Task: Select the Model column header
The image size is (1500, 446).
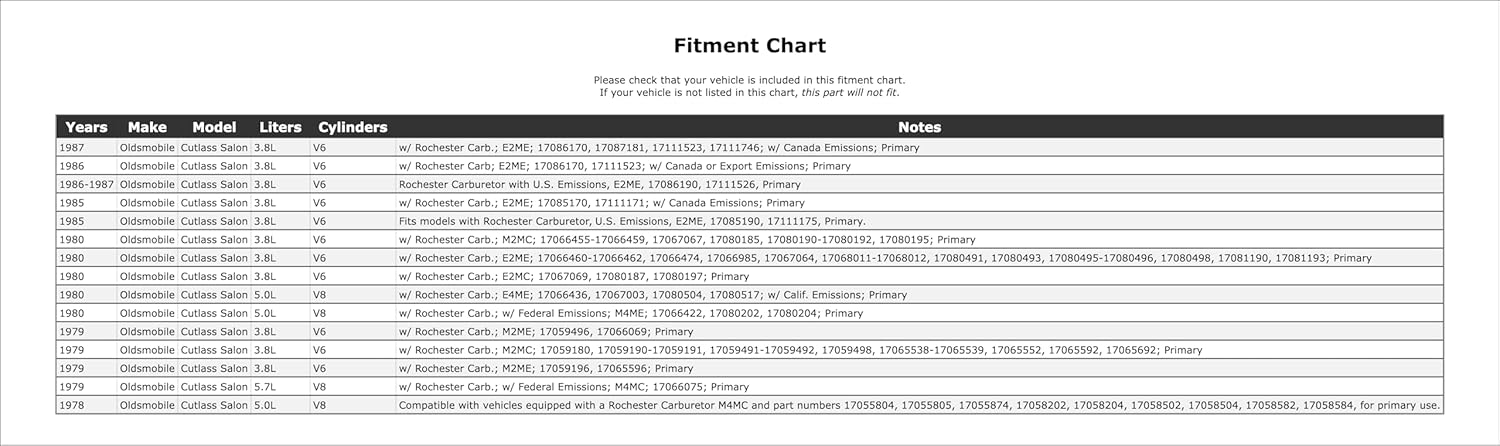Action: 214,127
